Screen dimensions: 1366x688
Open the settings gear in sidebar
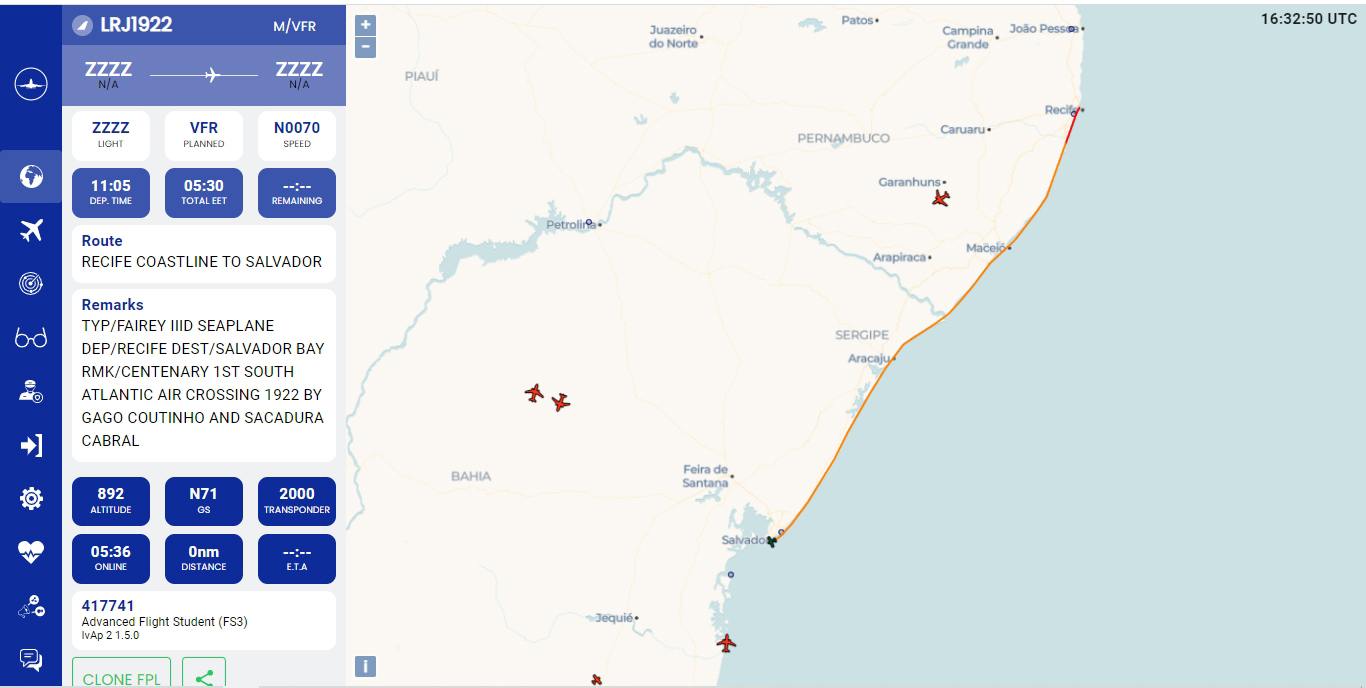(x=31, y=498)
